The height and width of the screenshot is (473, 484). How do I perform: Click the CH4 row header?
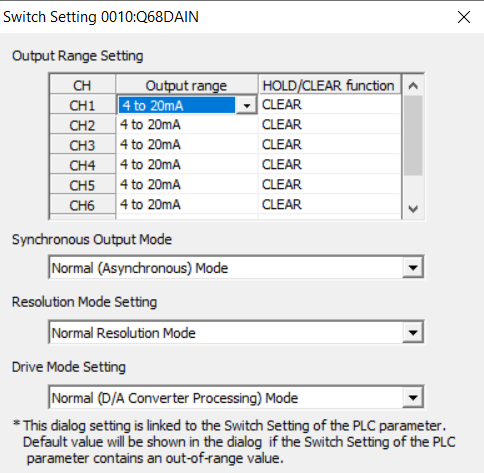coord(83,165)
